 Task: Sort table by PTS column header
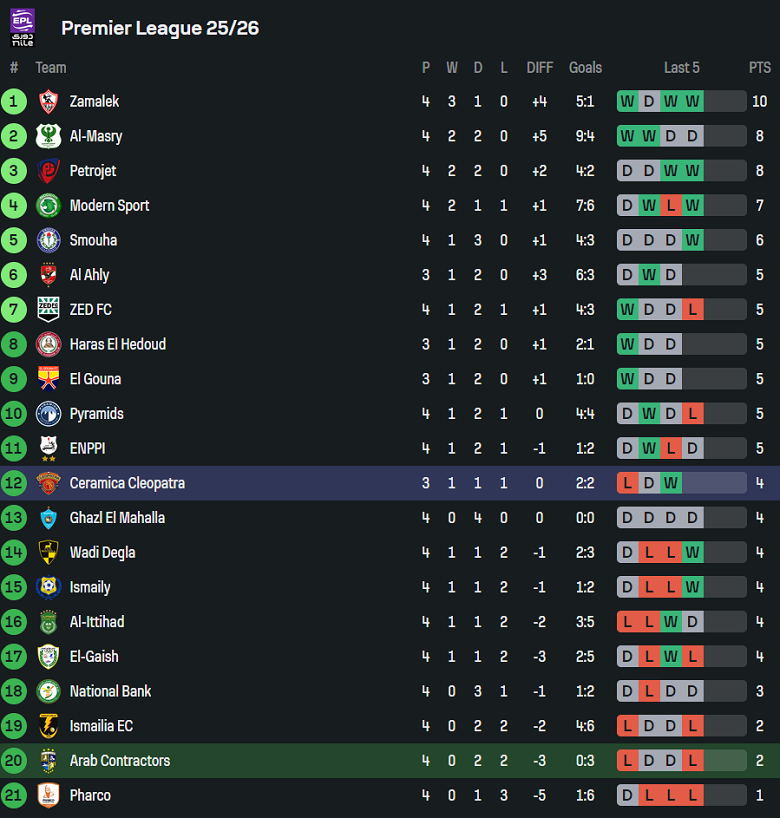tap(760, 68)
